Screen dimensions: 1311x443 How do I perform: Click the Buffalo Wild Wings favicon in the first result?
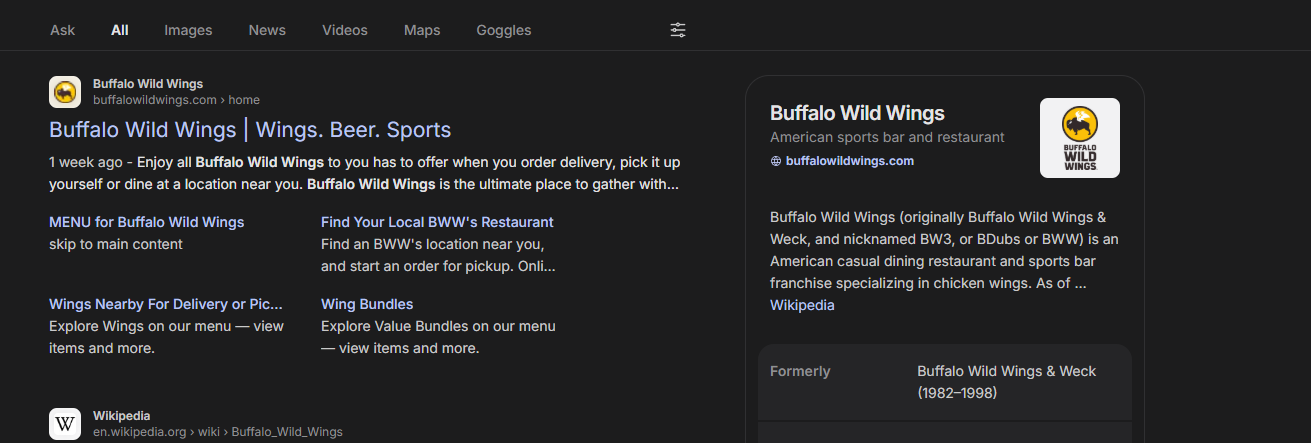click(65, 92)
